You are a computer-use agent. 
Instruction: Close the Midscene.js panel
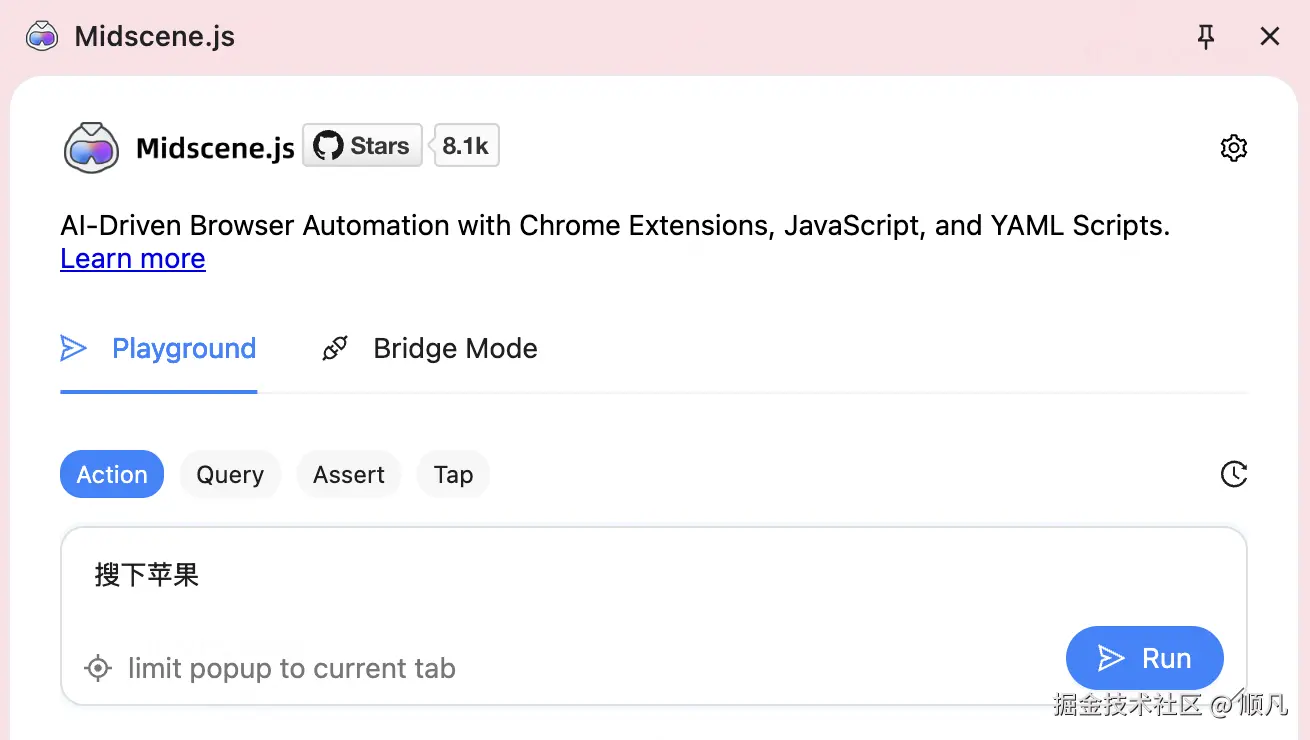click(x=1270, y=37)
